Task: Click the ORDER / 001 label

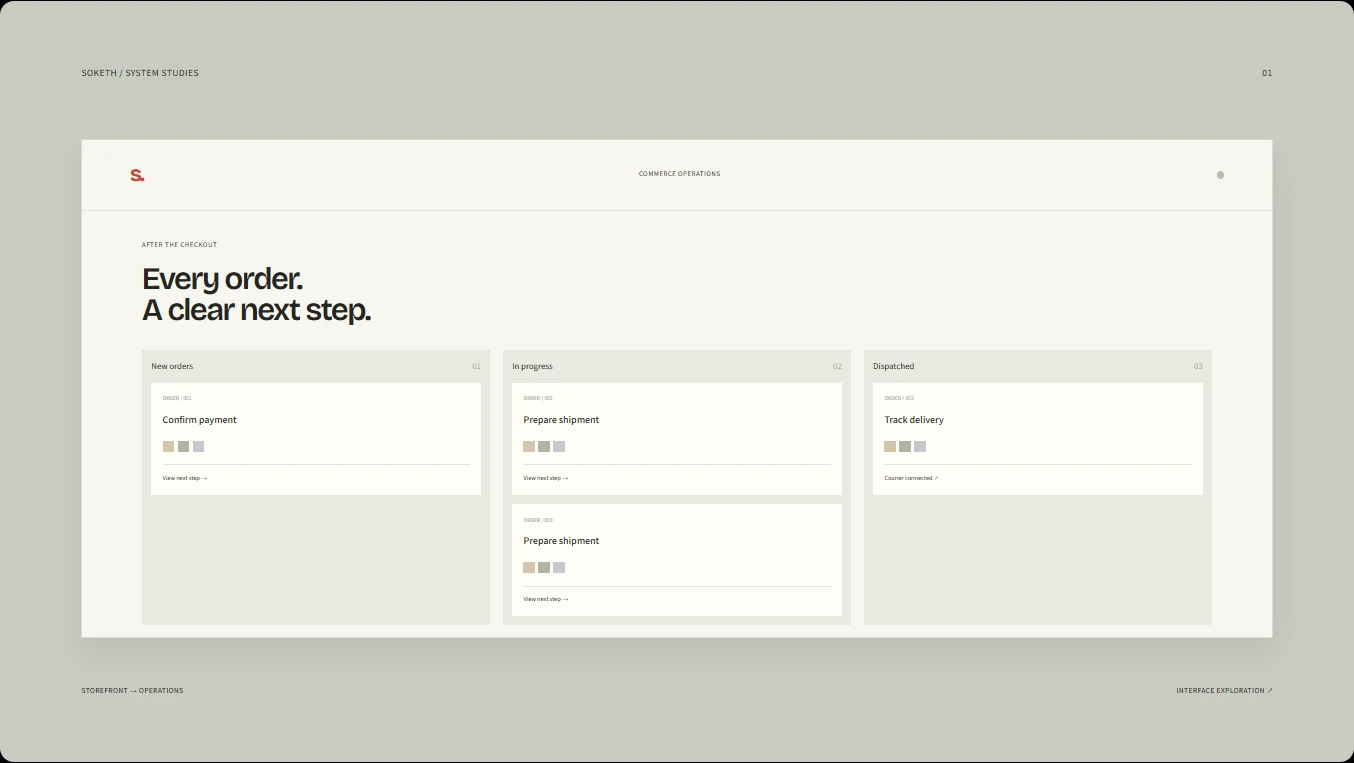Action: pos(177,398)
